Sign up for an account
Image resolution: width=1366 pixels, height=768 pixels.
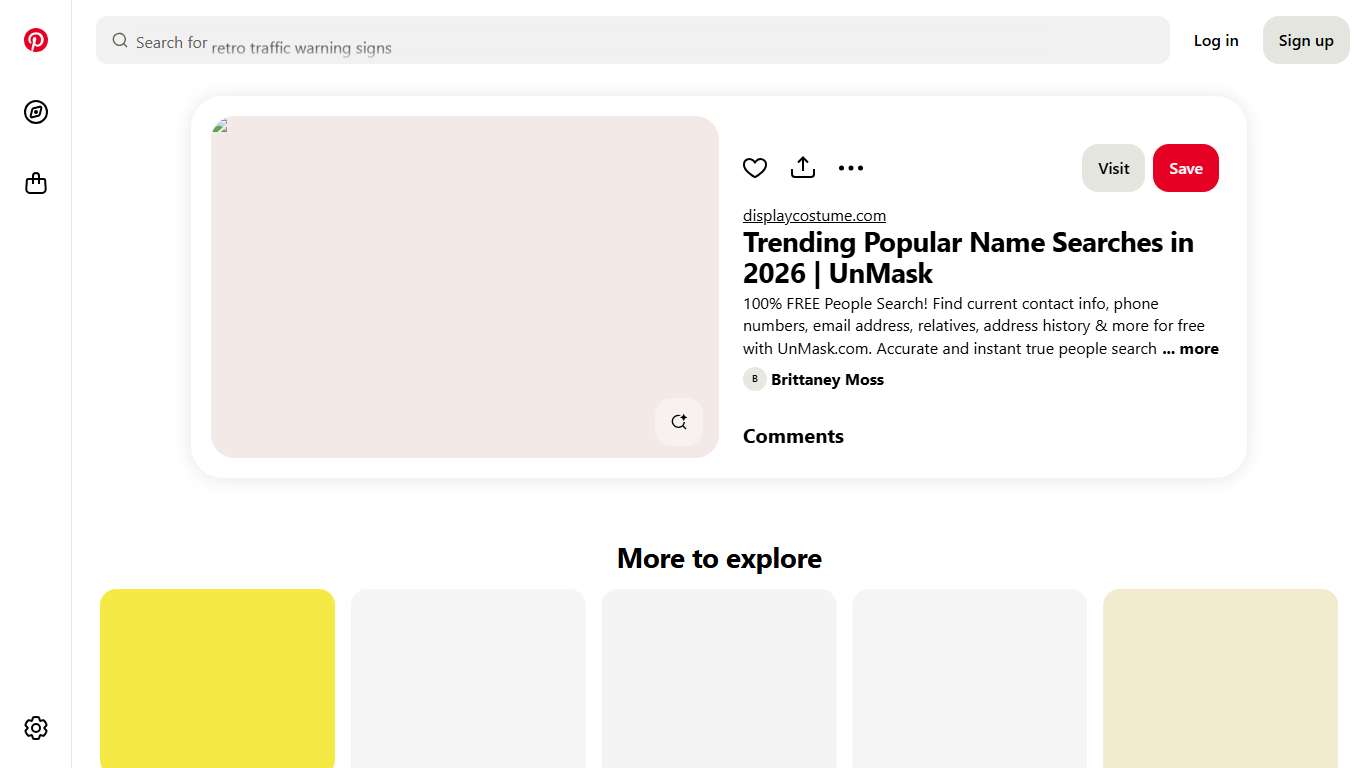coord(1305,40)
